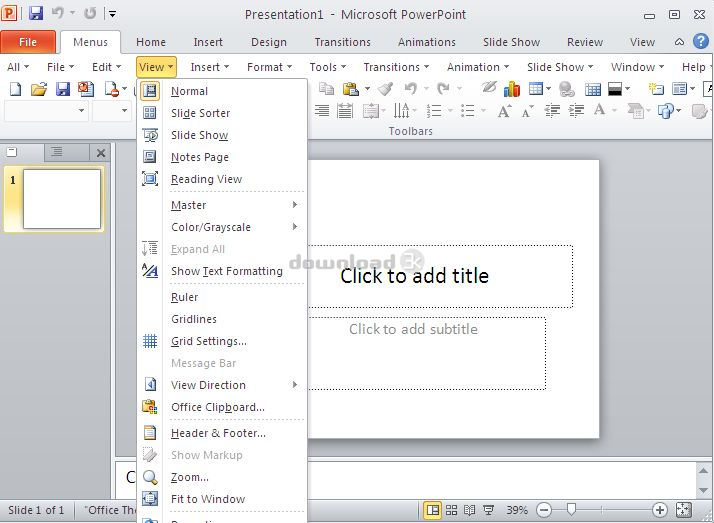Click the Save floppy icon in Menus toolbar

click(x=62, y=89)
